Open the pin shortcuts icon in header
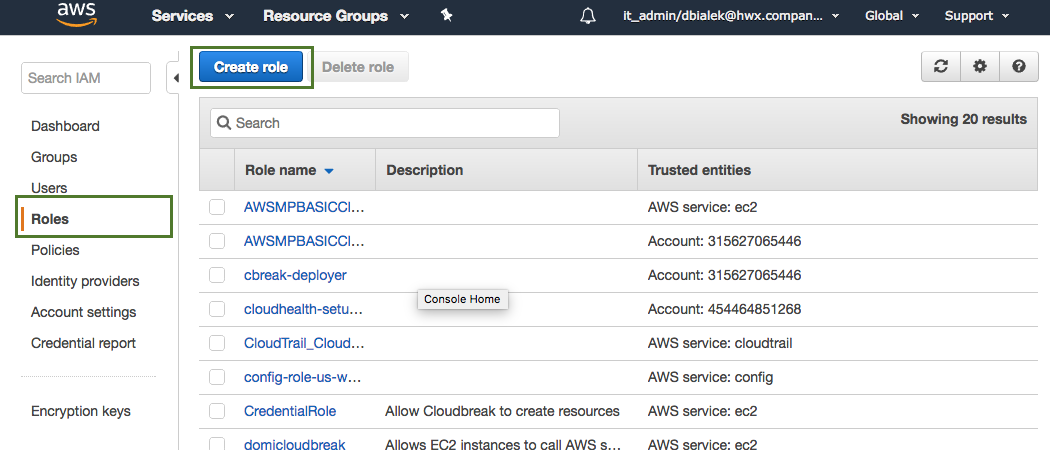This screenshot has height=450, width=1050. 446,15
